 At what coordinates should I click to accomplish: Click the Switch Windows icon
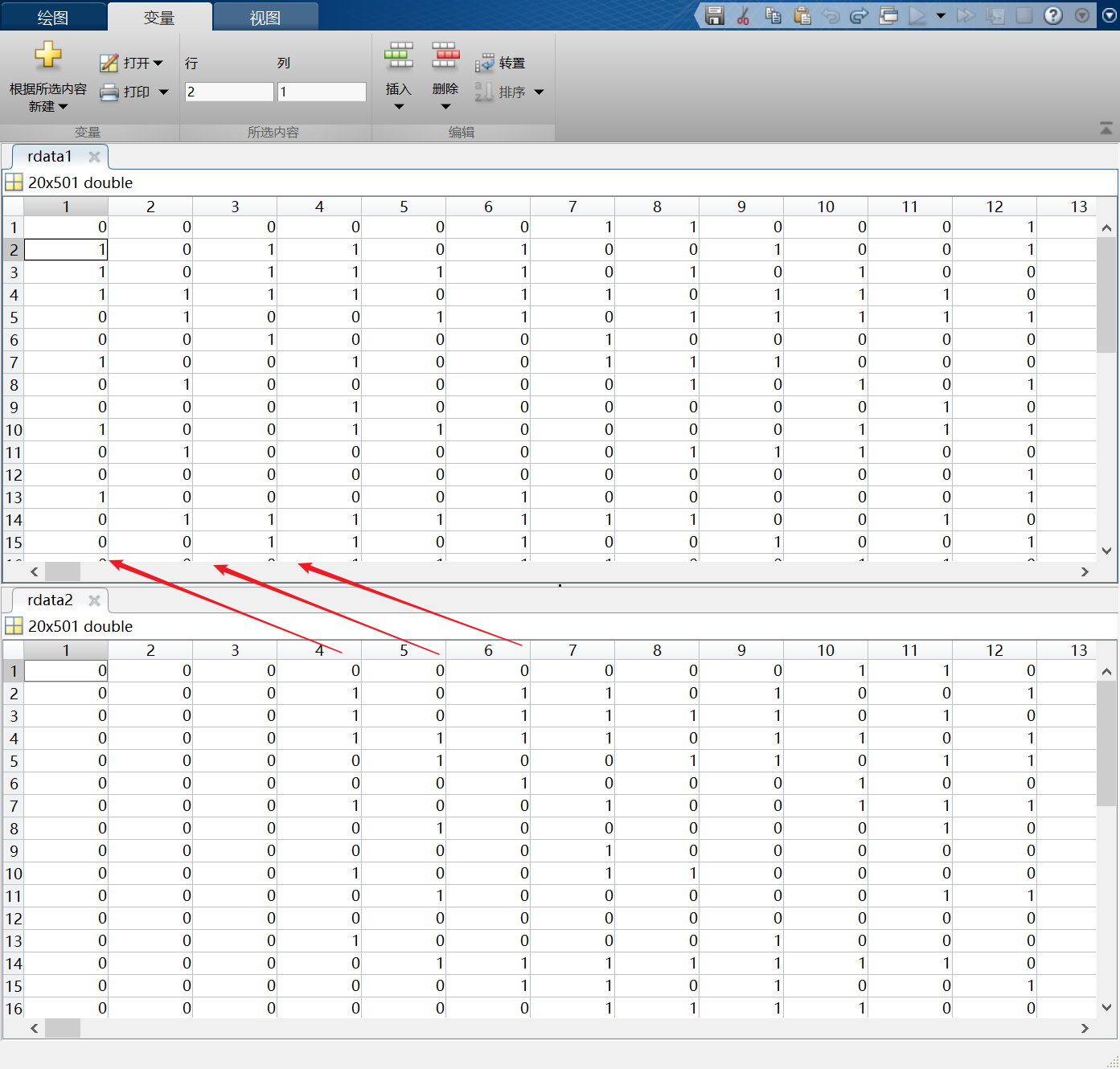(888, 15)
